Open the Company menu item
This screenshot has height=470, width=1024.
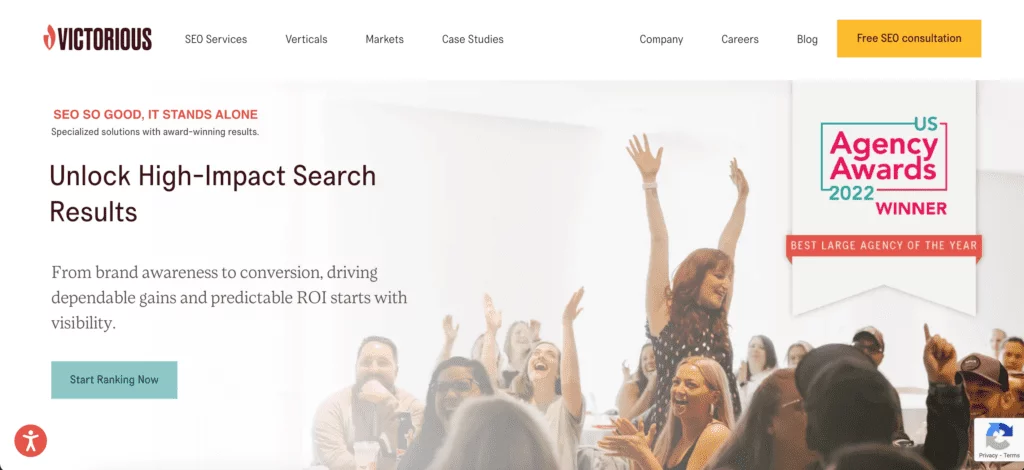(661, 39)
